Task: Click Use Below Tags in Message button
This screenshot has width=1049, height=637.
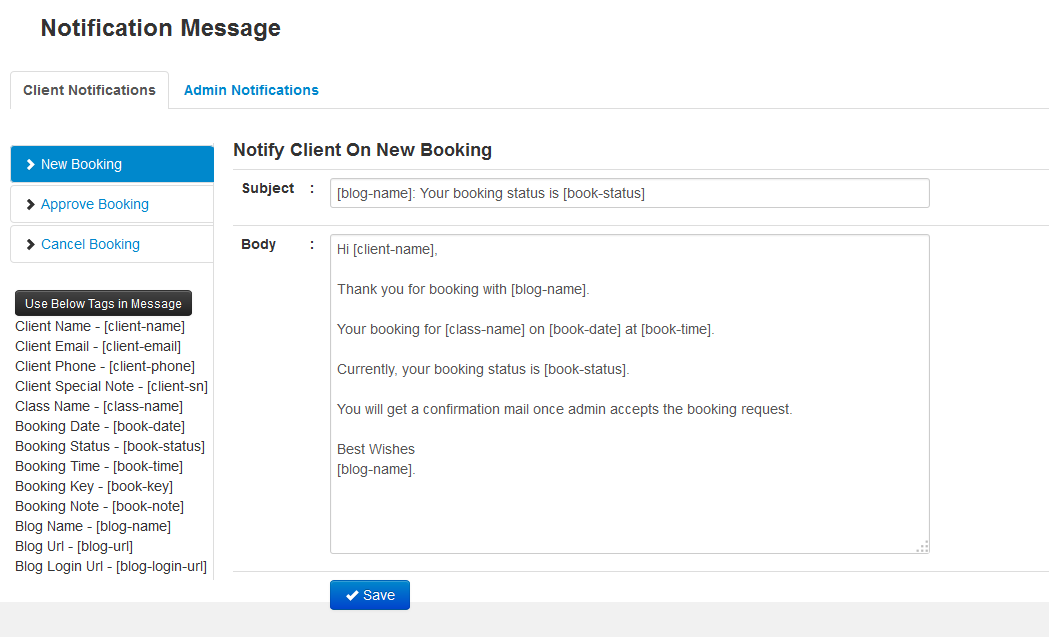Action: tap(104, 303)
